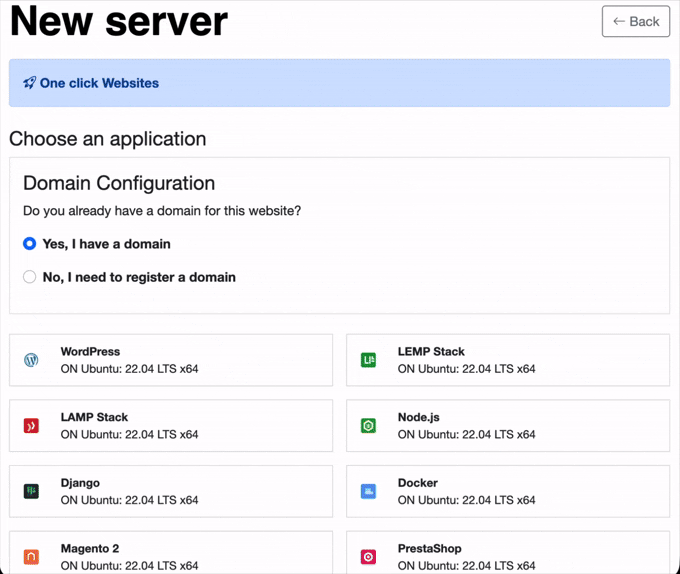Screen dimensions: 680x574
Task: Go back using the Back button
Action: pyautogui.click(x=636, y=21)
